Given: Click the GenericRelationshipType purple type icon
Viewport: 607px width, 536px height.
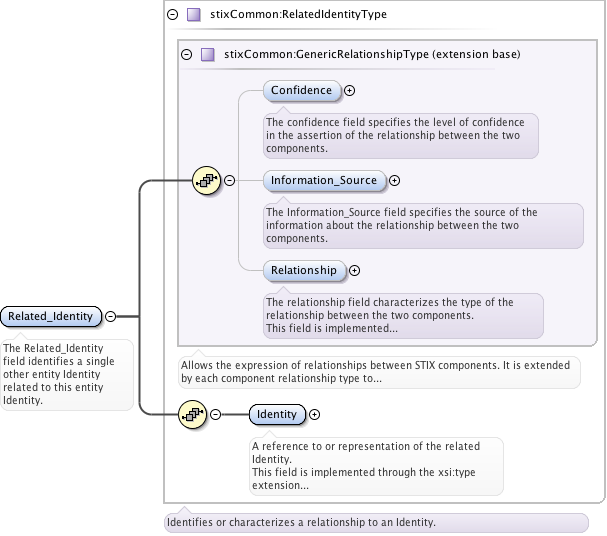Looking at the screenshot, I should (208, 53).
